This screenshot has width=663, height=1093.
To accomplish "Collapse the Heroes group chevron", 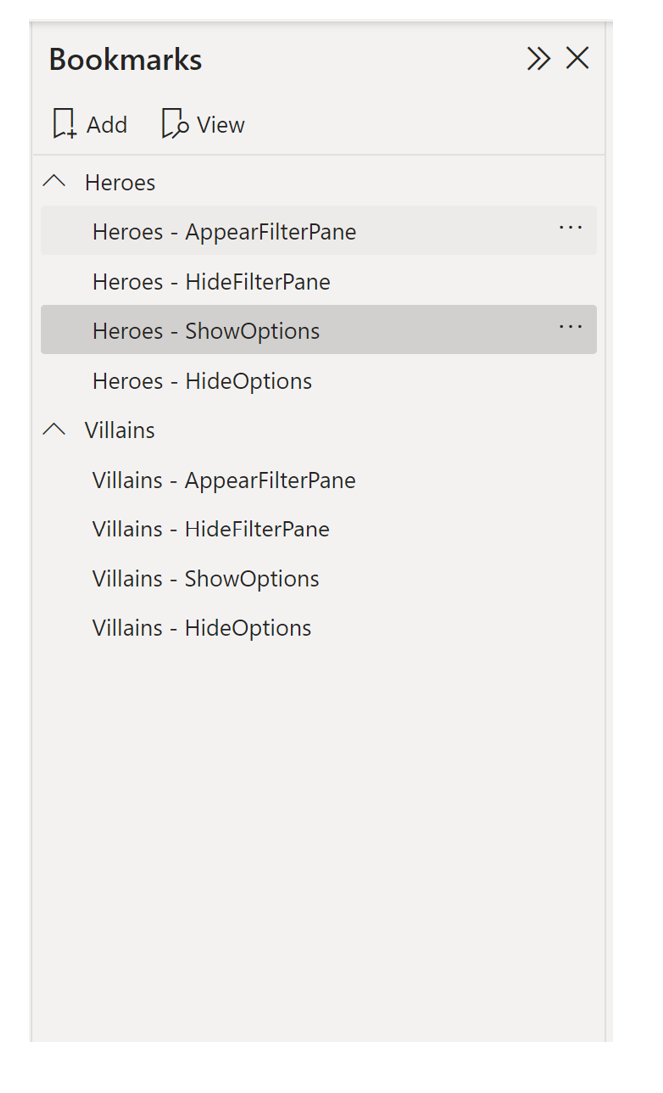I will pos(54,182).
